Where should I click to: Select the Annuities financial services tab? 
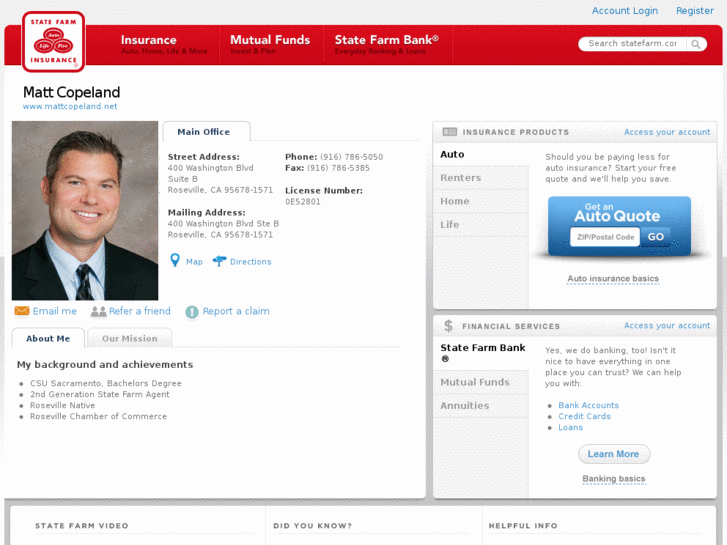pyautogui.click(x=481, y=405)
